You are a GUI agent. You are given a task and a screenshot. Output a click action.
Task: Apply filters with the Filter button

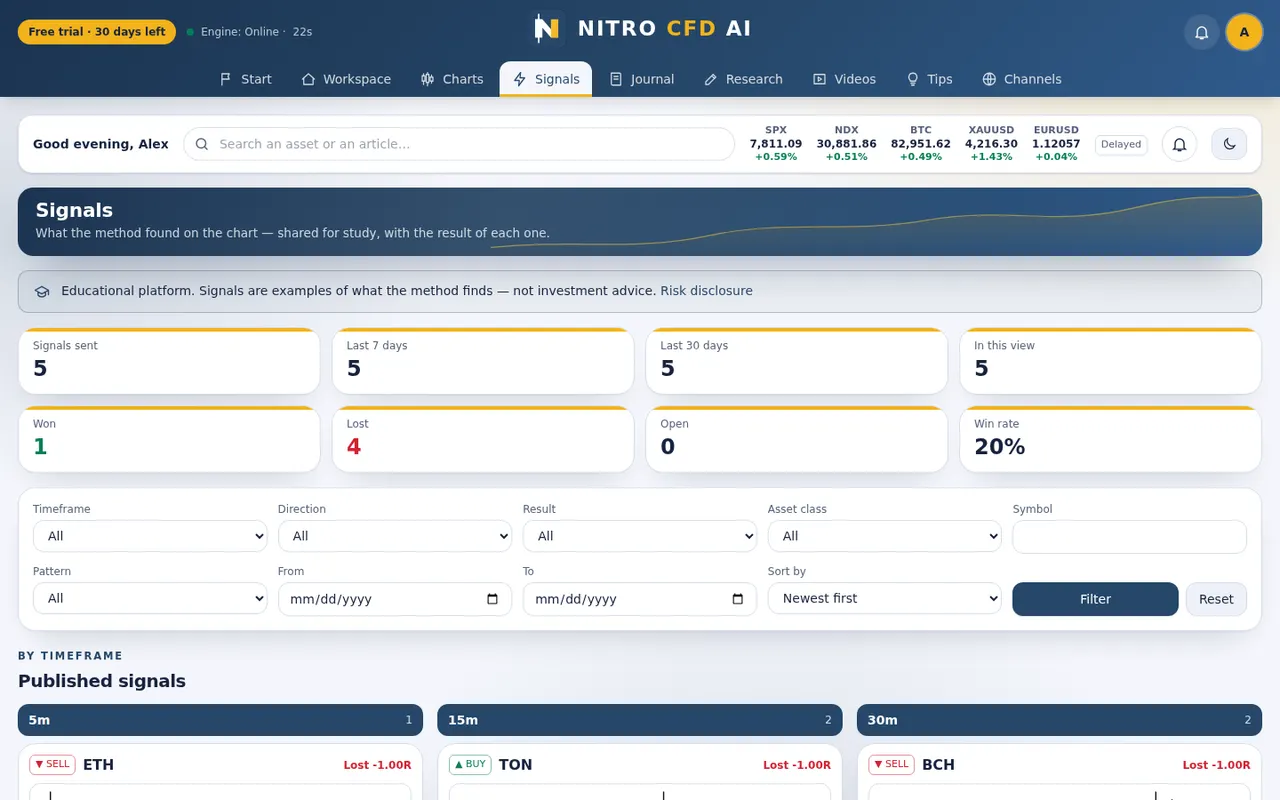coord(1095,599)
